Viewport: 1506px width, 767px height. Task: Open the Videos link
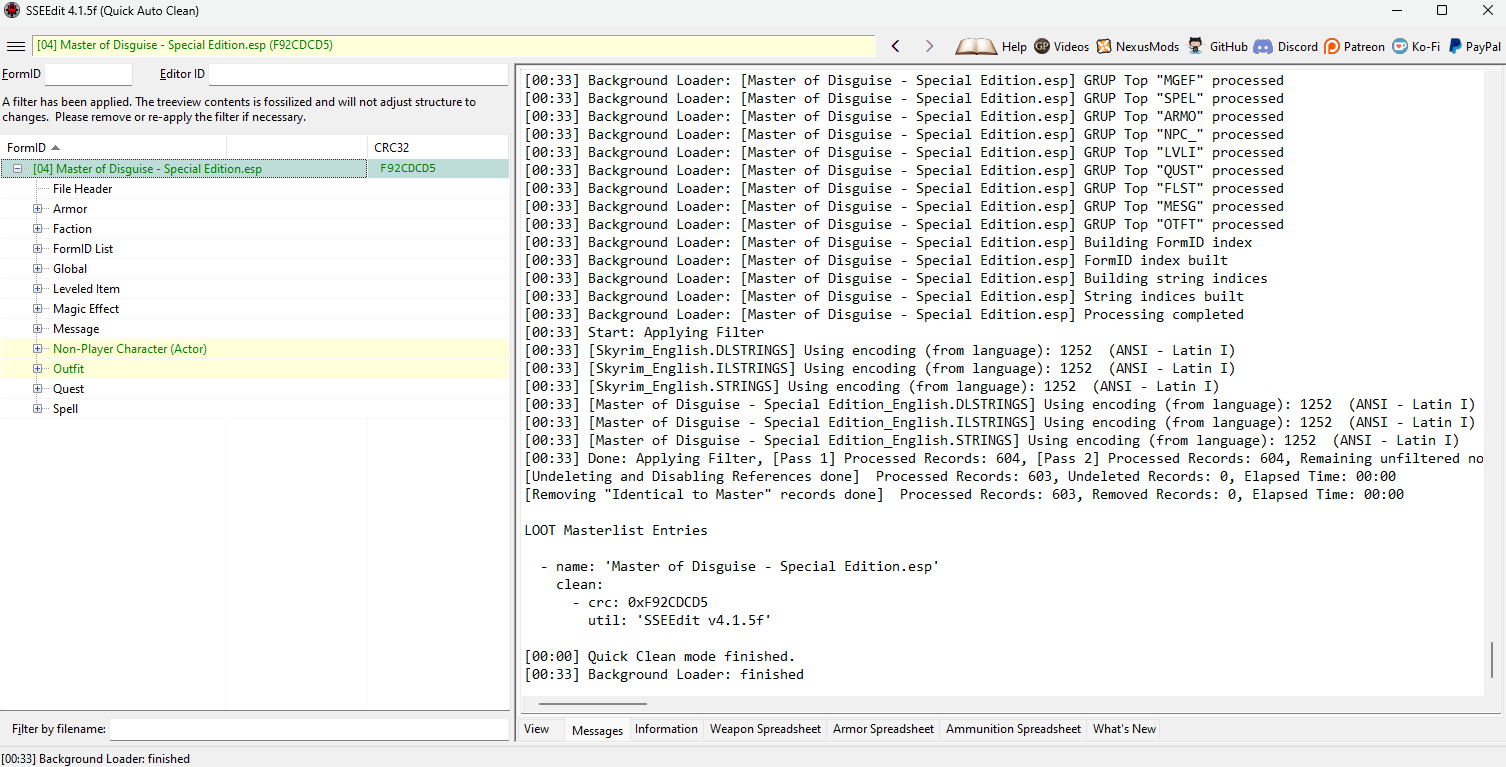(1061, 47)
